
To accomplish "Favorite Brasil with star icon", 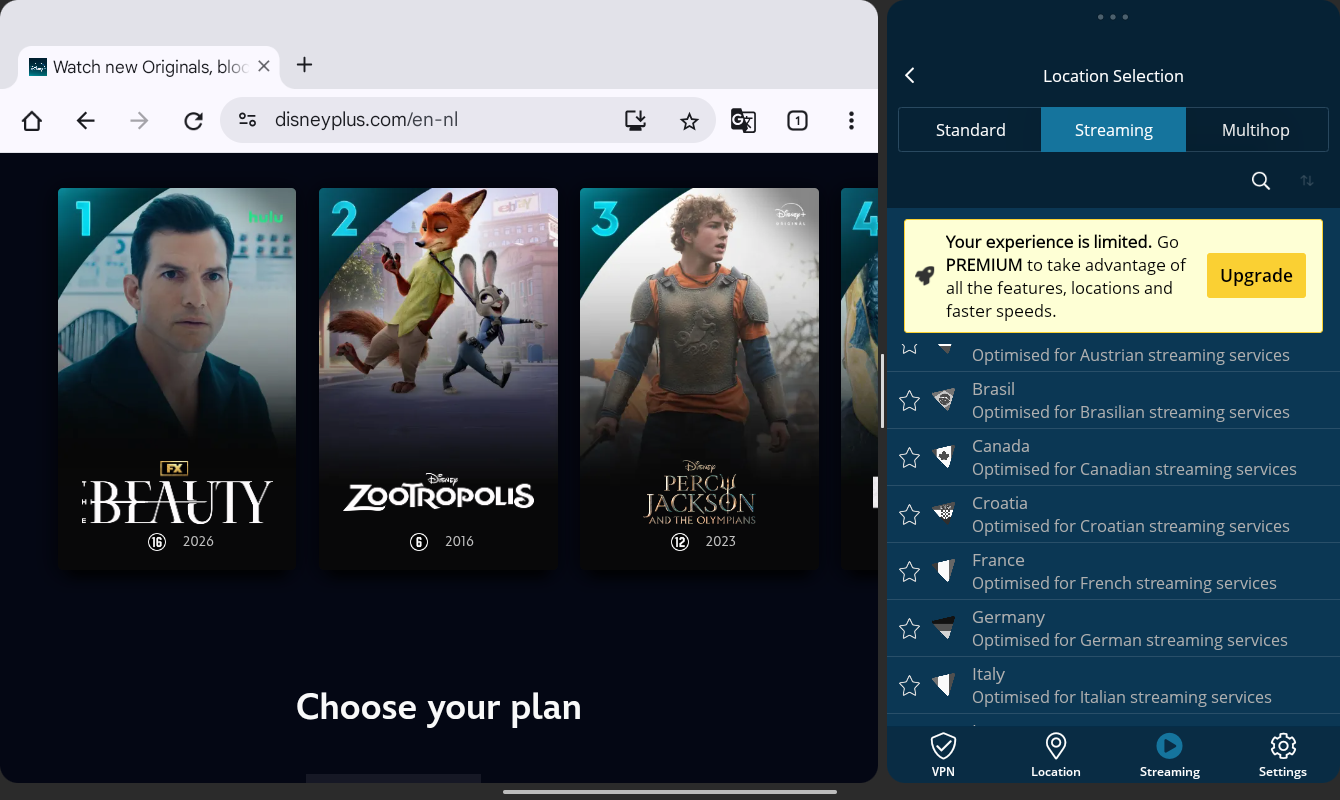I will (909, 401).
